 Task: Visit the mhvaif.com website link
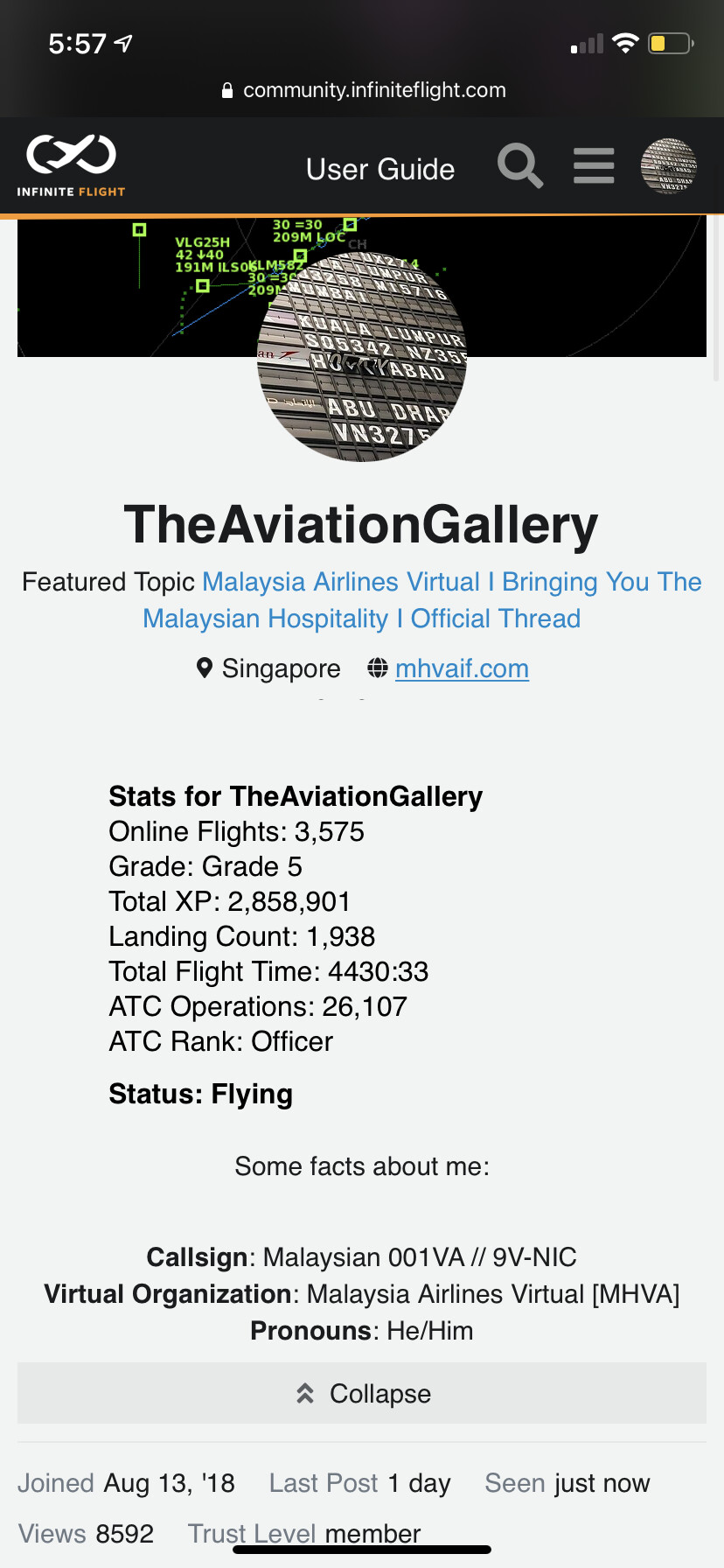pyautogui.click(x=462, y=668)
